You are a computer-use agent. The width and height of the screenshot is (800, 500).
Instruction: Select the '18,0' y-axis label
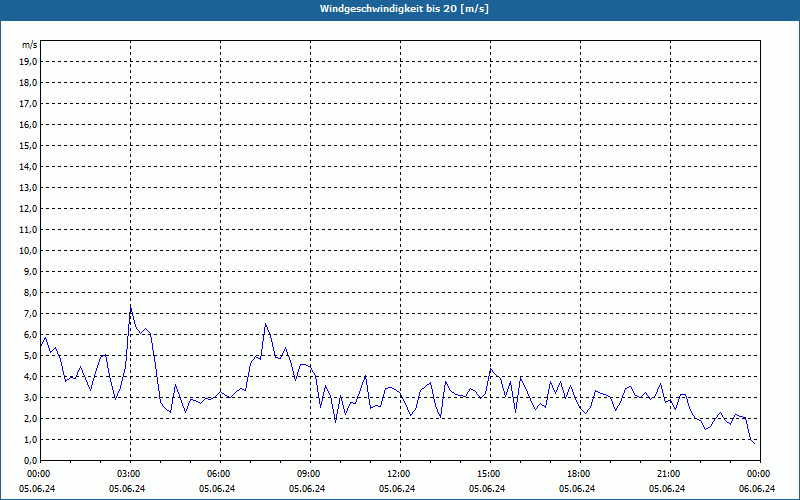29,83
